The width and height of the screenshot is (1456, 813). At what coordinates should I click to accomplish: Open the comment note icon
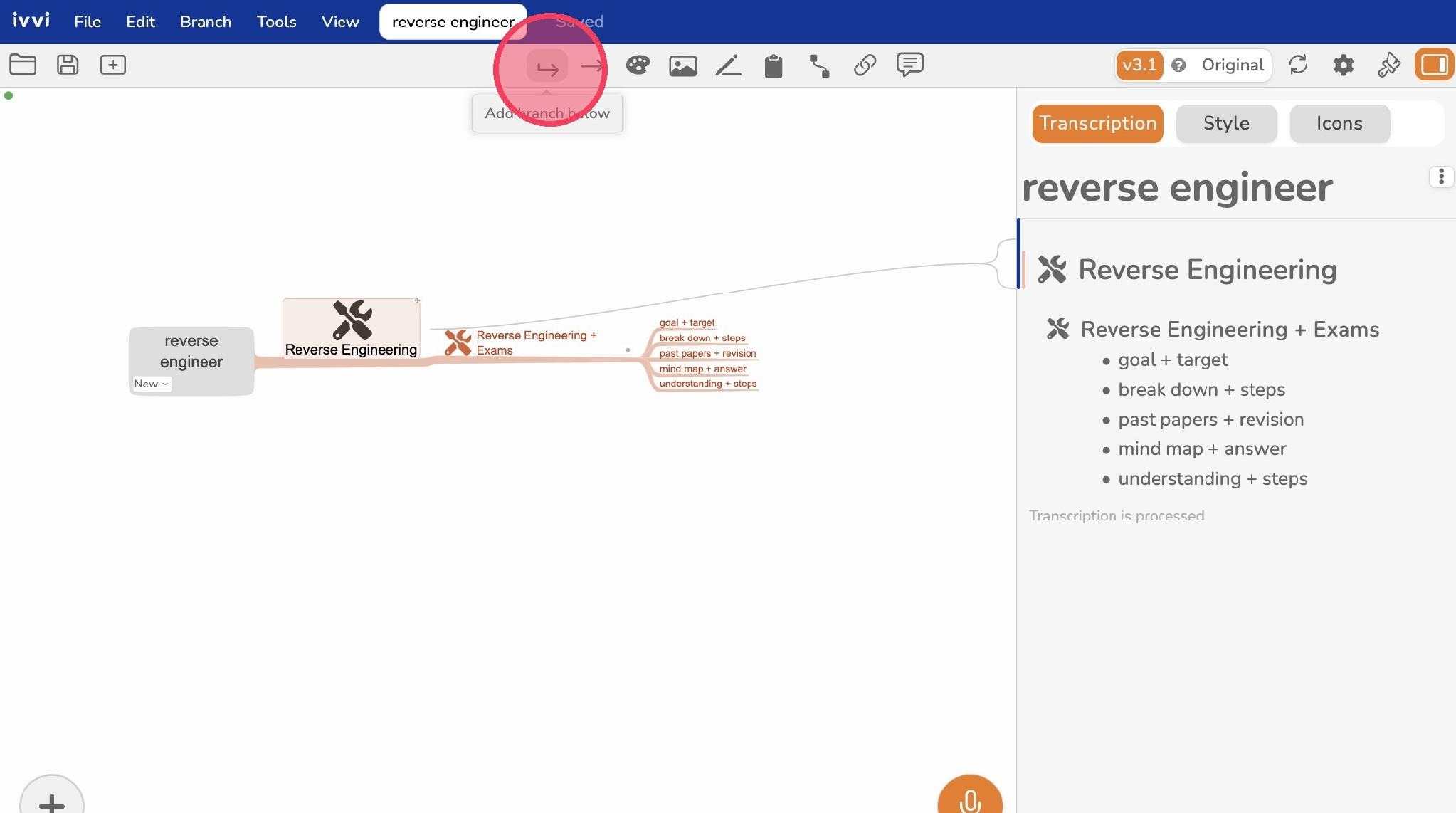910,65
